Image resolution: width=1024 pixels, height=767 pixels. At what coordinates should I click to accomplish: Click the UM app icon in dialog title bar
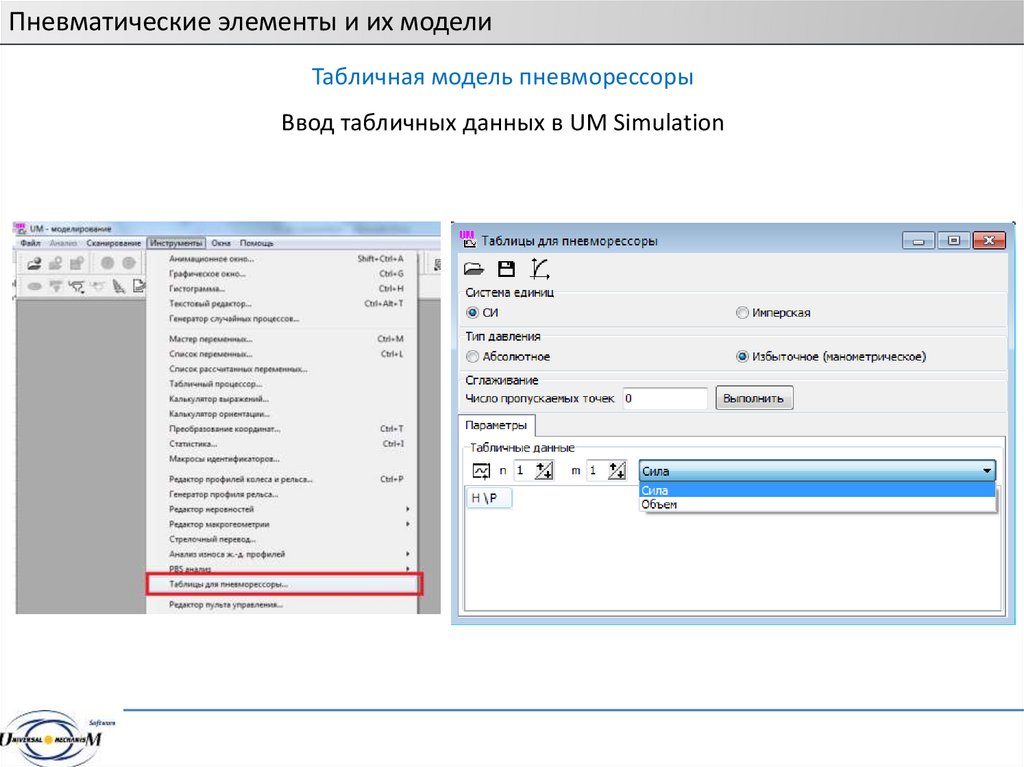point(467,239)
